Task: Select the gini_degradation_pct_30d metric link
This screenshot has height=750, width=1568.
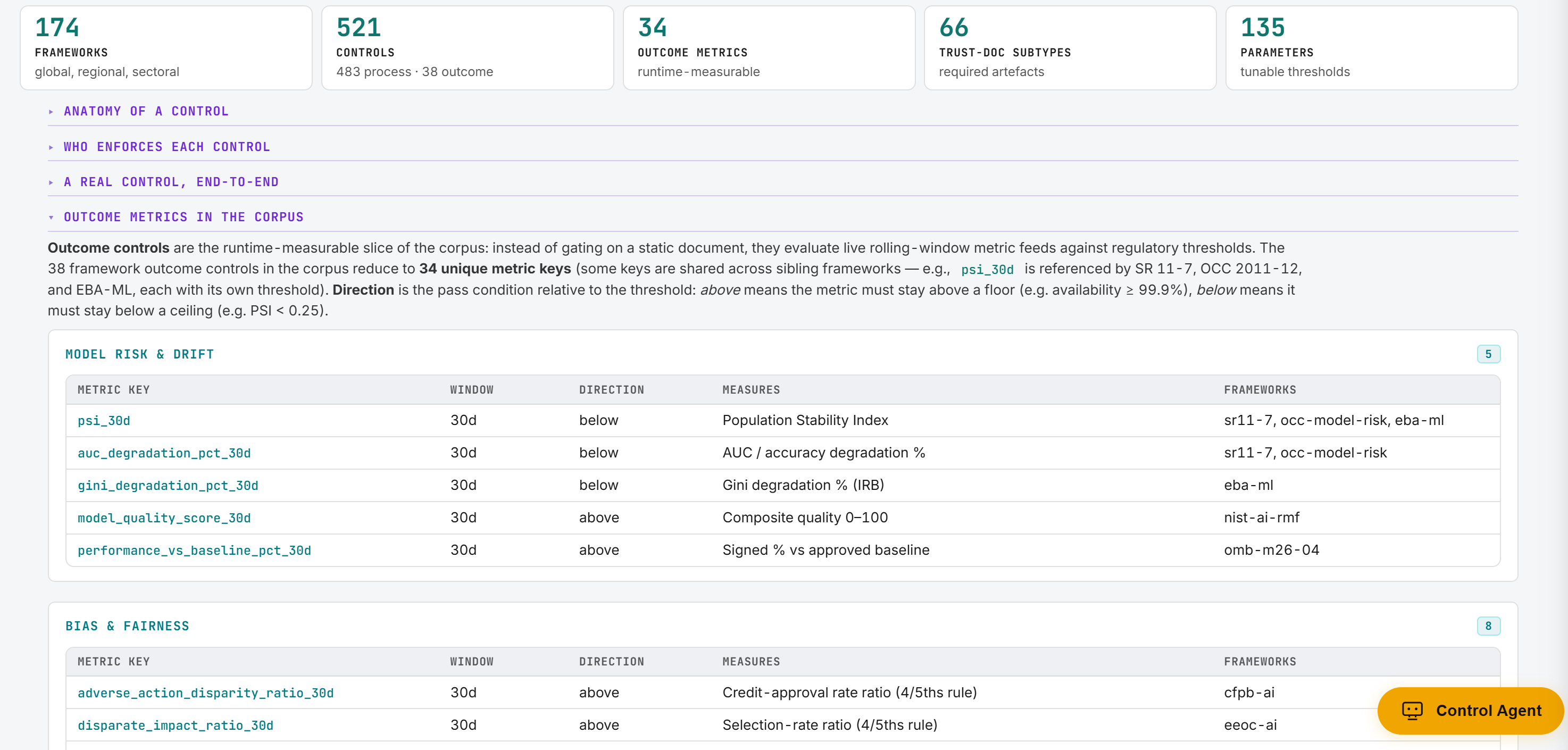Action: point(168,485)
